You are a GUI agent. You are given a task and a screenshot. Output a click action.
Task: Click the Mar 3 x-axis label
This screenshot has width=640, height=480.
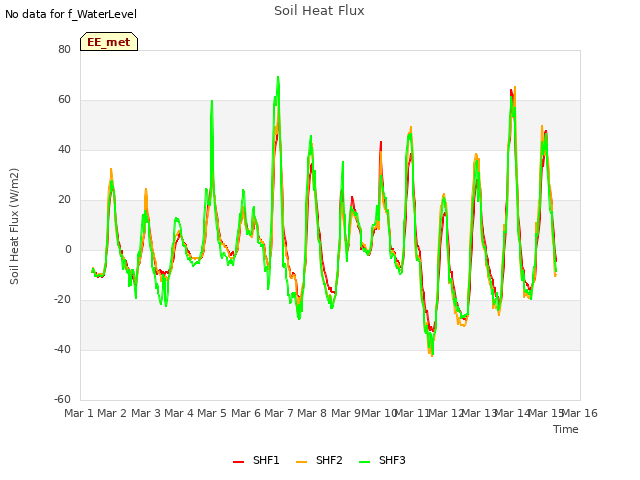145,413
